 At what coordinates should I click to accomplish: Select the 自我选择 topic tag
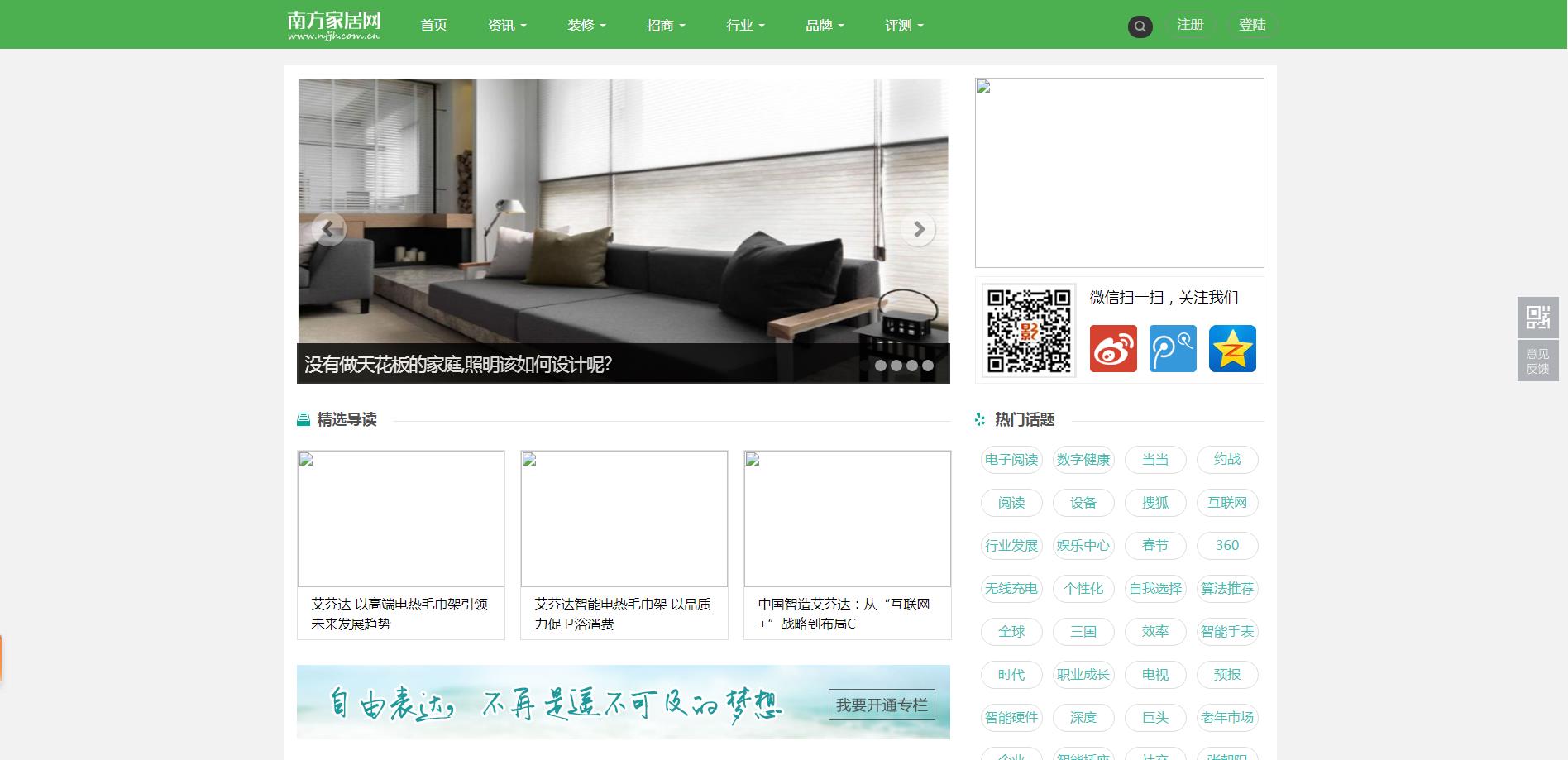[x=1155, y=589]
